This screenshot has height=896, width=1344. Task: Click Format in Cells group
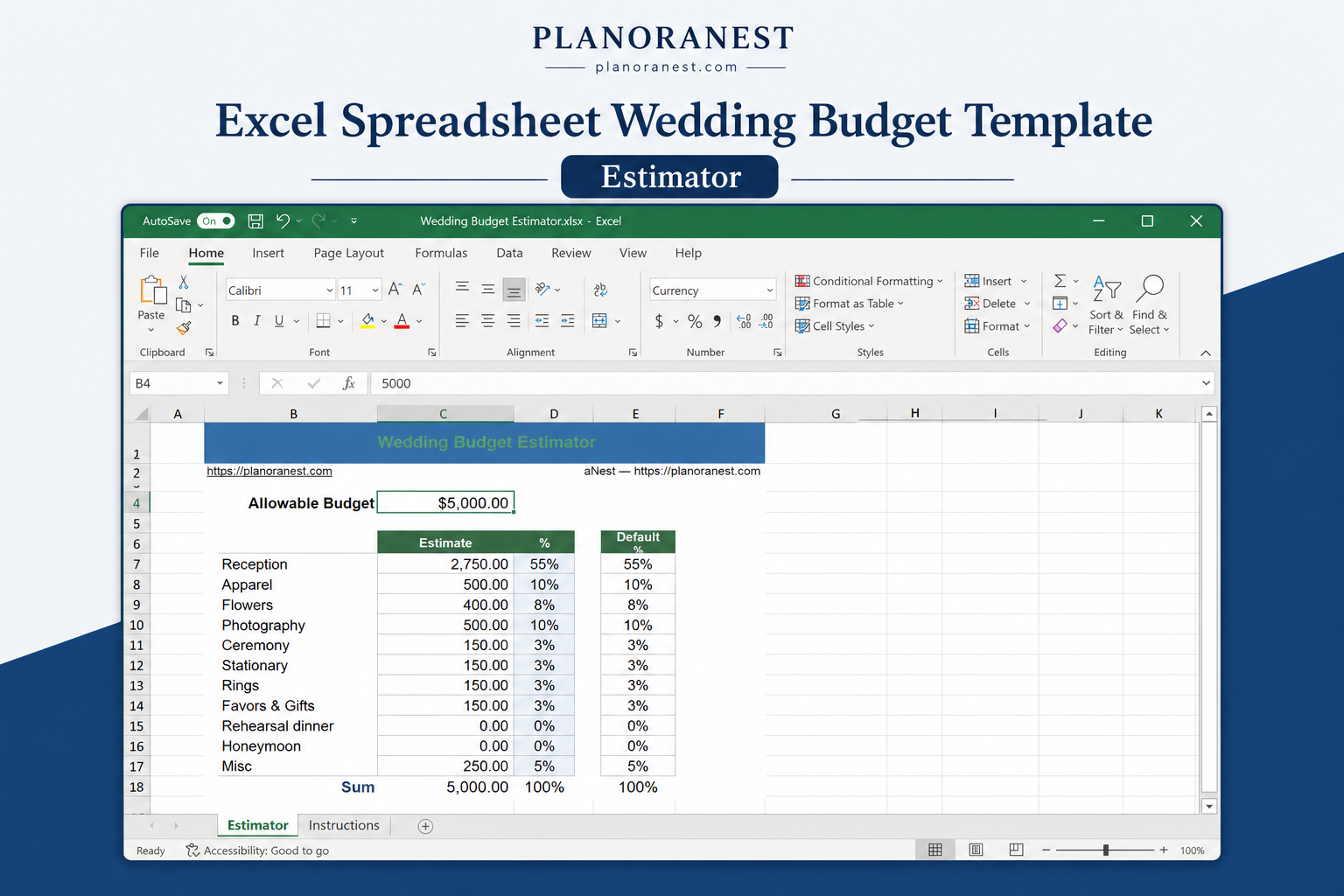997,326
